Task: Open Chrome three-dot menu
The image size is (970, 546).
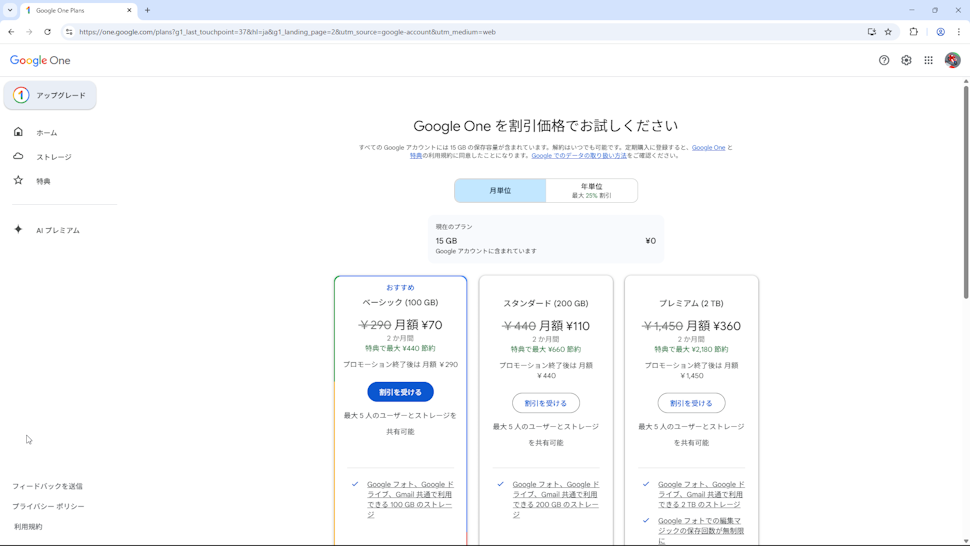Action: point(959,32)
